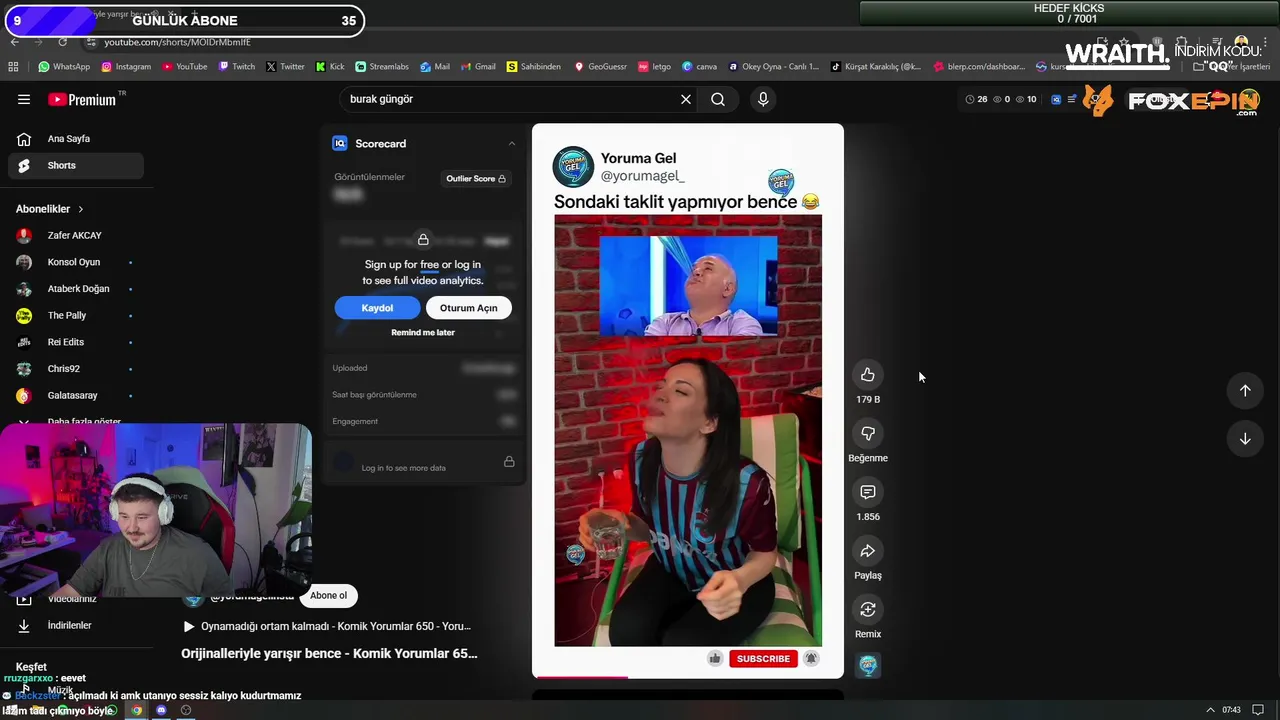Viewport: 1280px width, 720px height.
Task: Open Ataberk Doğan channel subscription
Action: [76, 289]
